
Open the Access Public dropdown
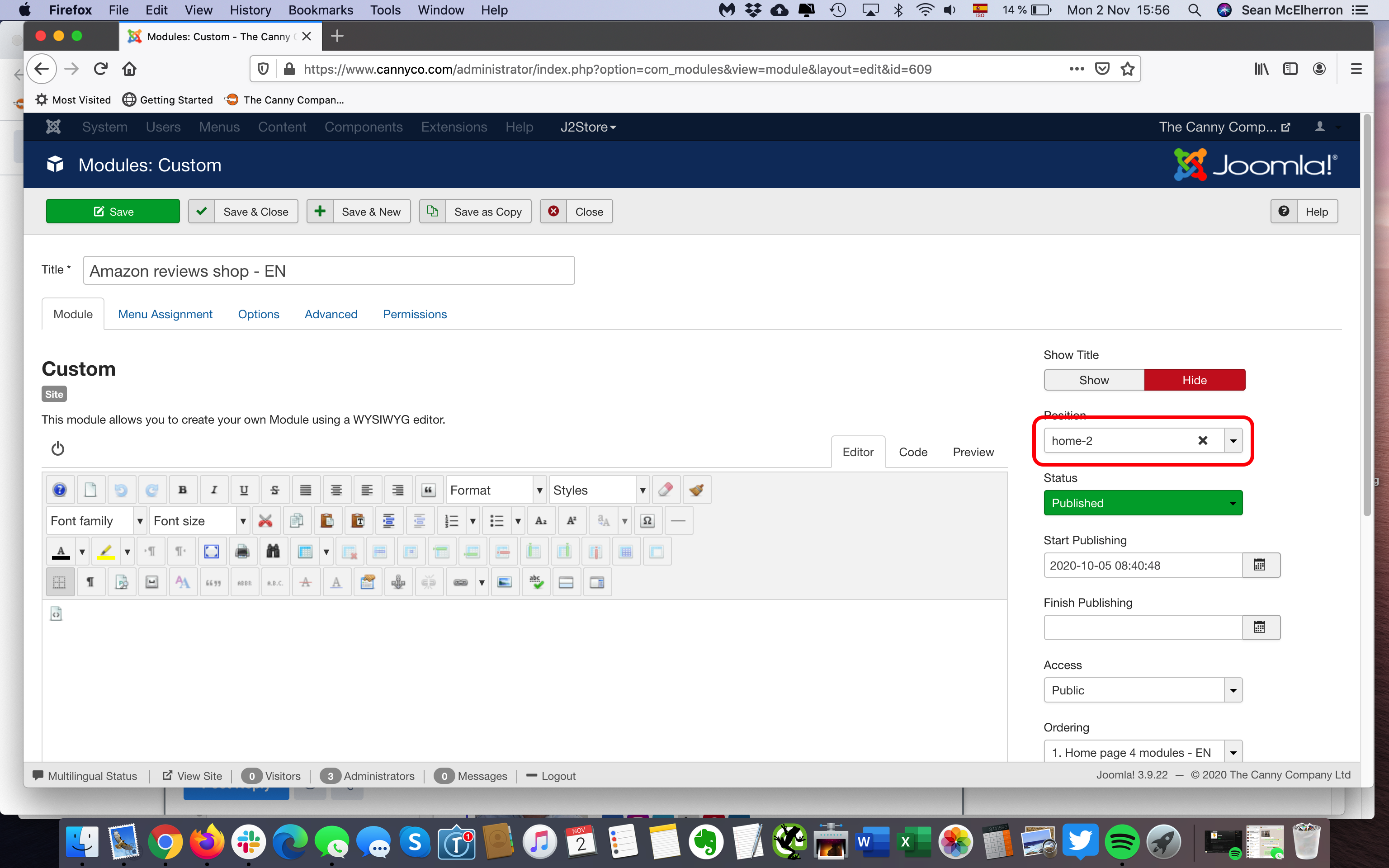coord(1142,690)
